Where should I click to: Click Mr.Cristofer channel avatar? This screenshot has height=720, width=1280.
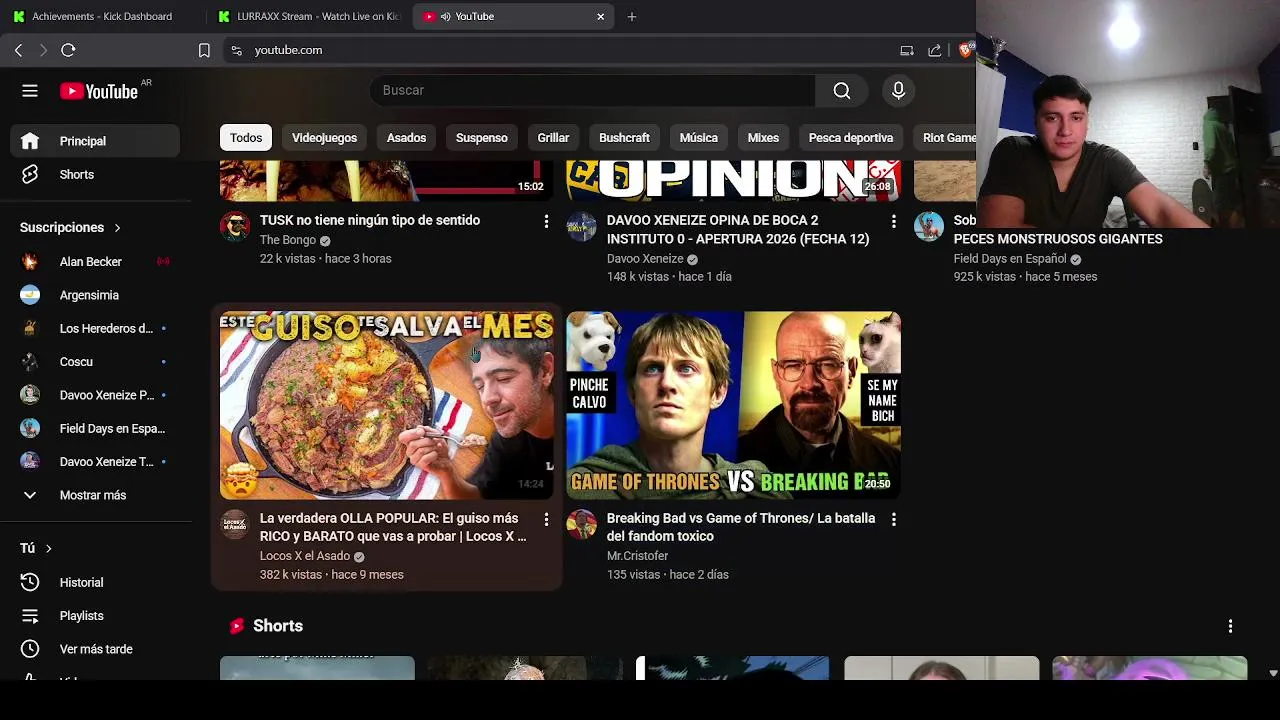[581, 524]
